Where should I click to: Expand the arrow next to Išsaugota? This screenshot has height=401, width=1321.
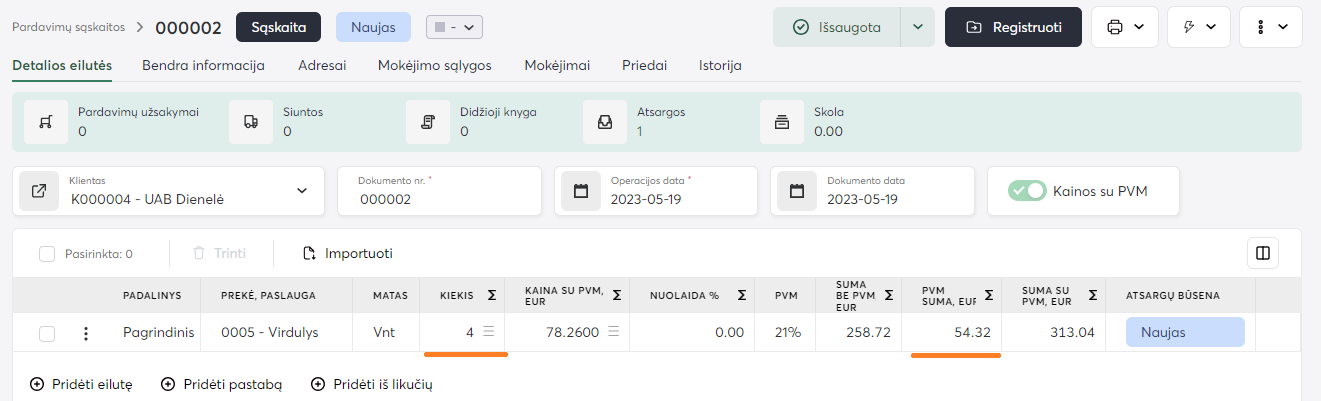click(917, 27)
